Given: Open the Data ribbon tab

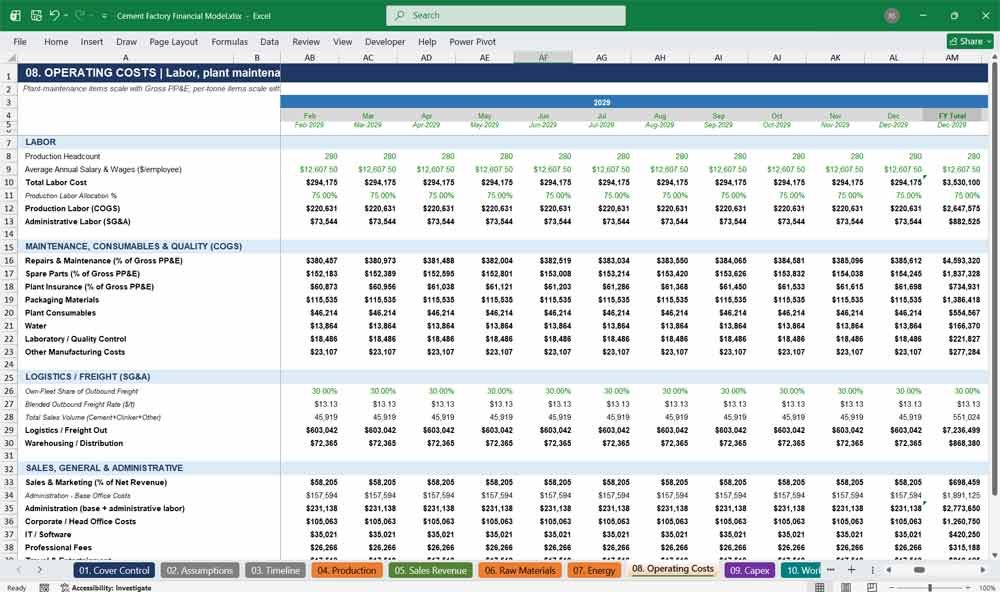Looking at the screenshot, I should 269,41.
